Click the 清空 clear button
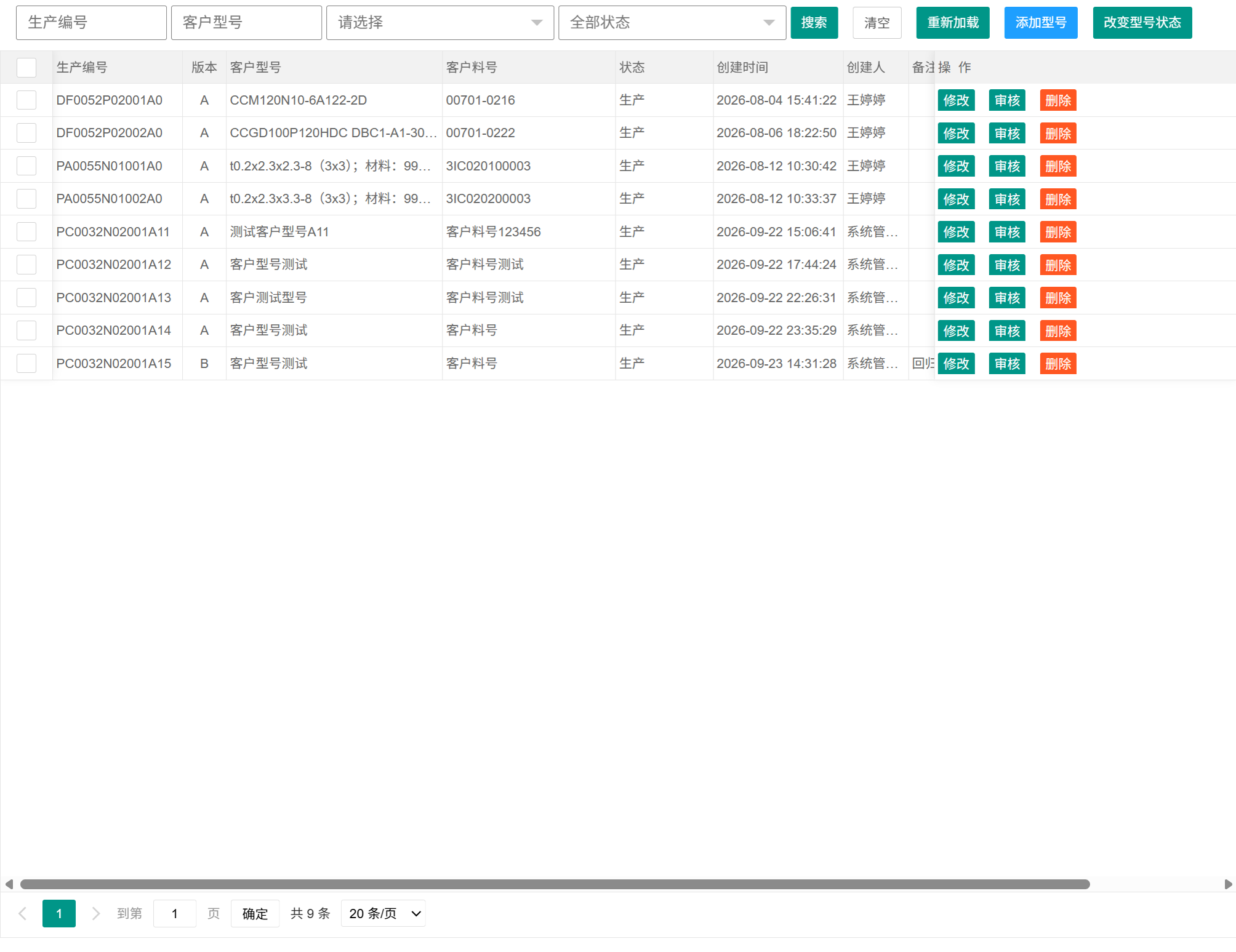Image resolution: width=1236 pixels, height=952 pixels. tap(877, 23)
